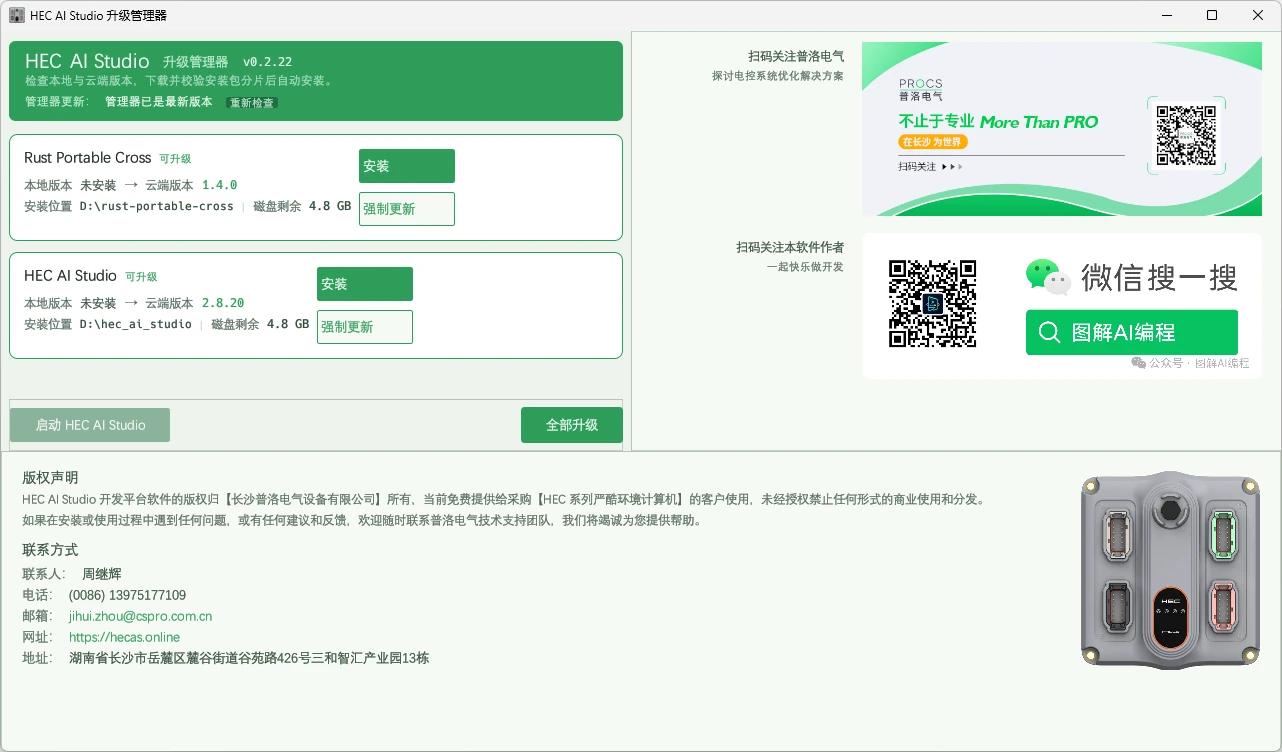The height and width of the screenshot is (752, 1282).
Task: Click version label v0.2.22 in header
Action: 268,62
